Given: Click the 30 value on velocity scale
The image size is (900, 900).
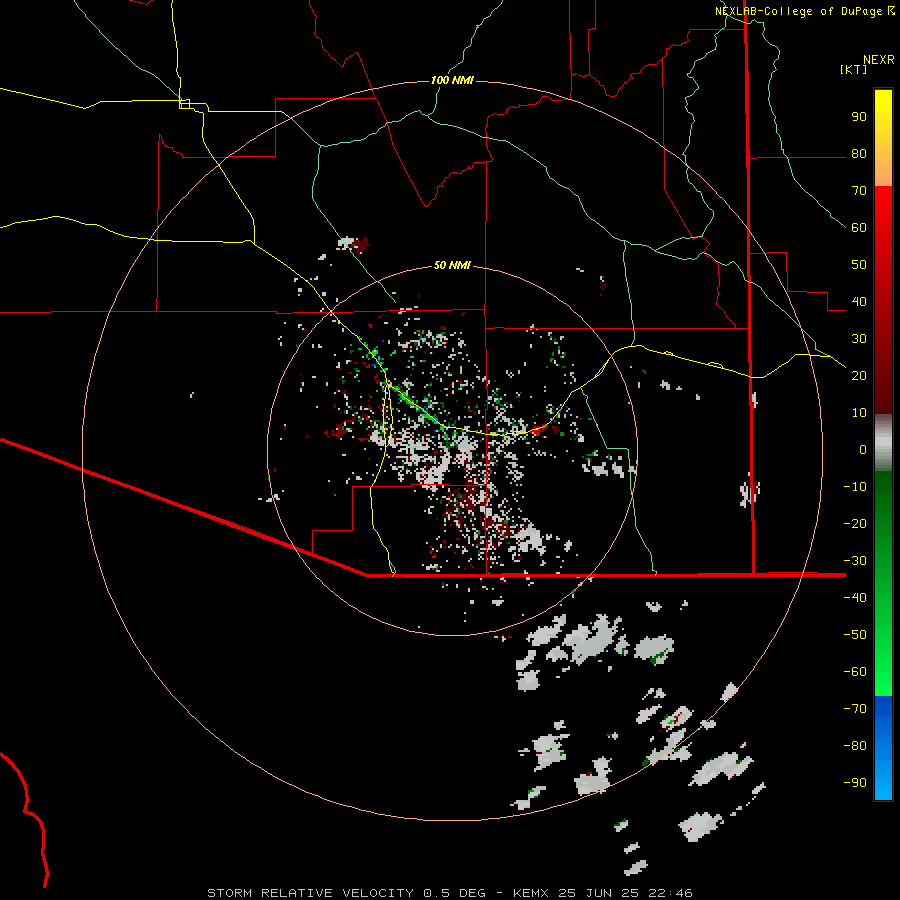Looking at the screenshot, I should click(x=859, y=339).
